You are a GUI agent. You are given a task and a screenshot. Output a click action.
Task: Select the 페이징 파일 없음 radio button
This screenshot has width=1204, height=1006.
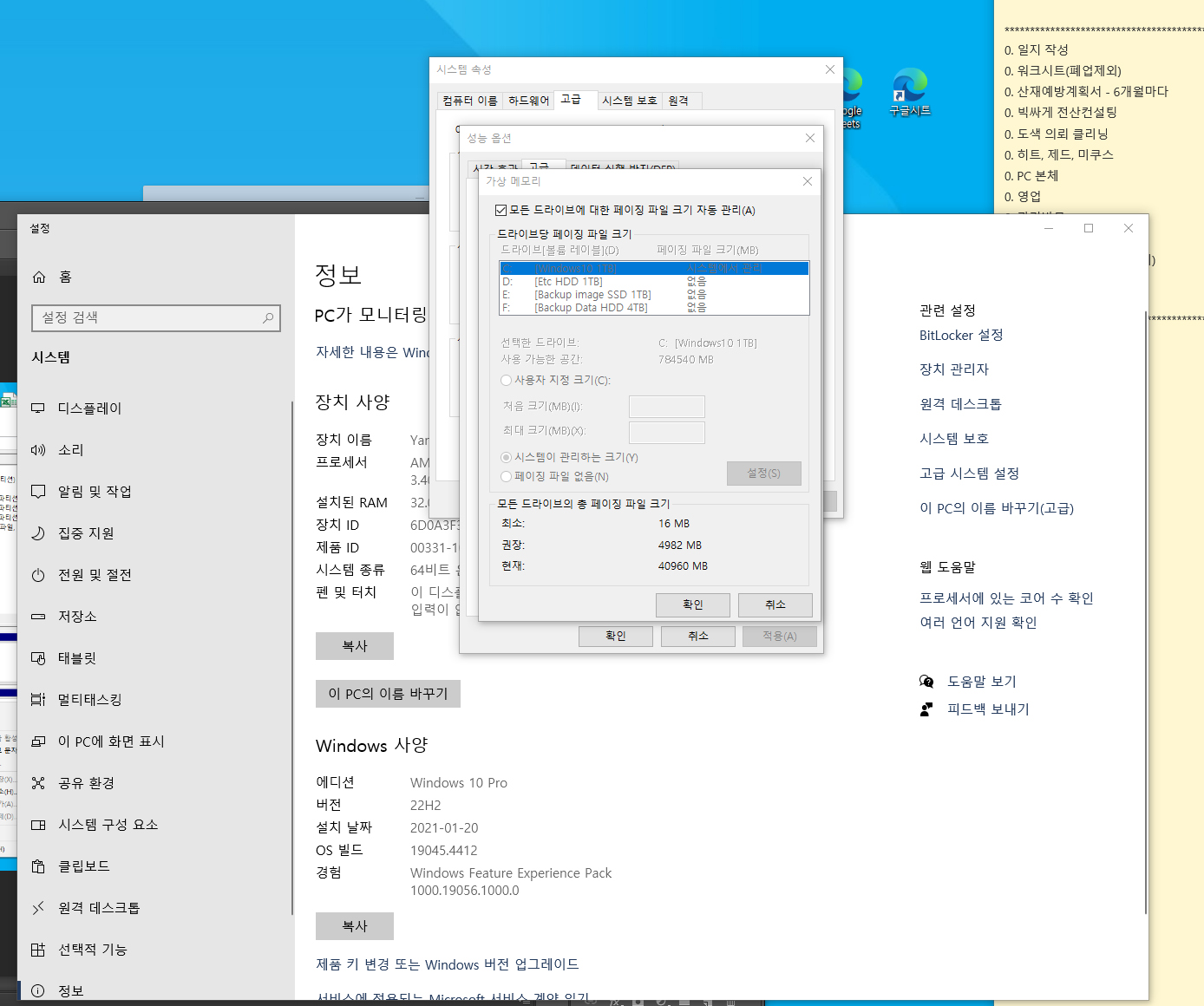pyautogui.click(x=506, y=476)
